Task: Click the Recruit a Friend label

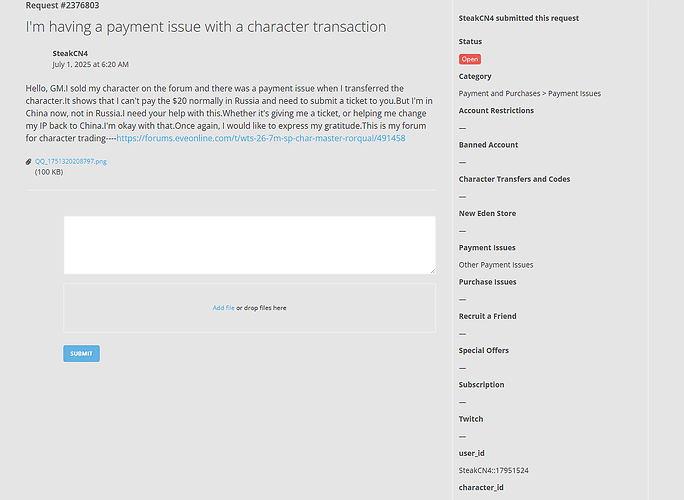Action: (487, 316)
